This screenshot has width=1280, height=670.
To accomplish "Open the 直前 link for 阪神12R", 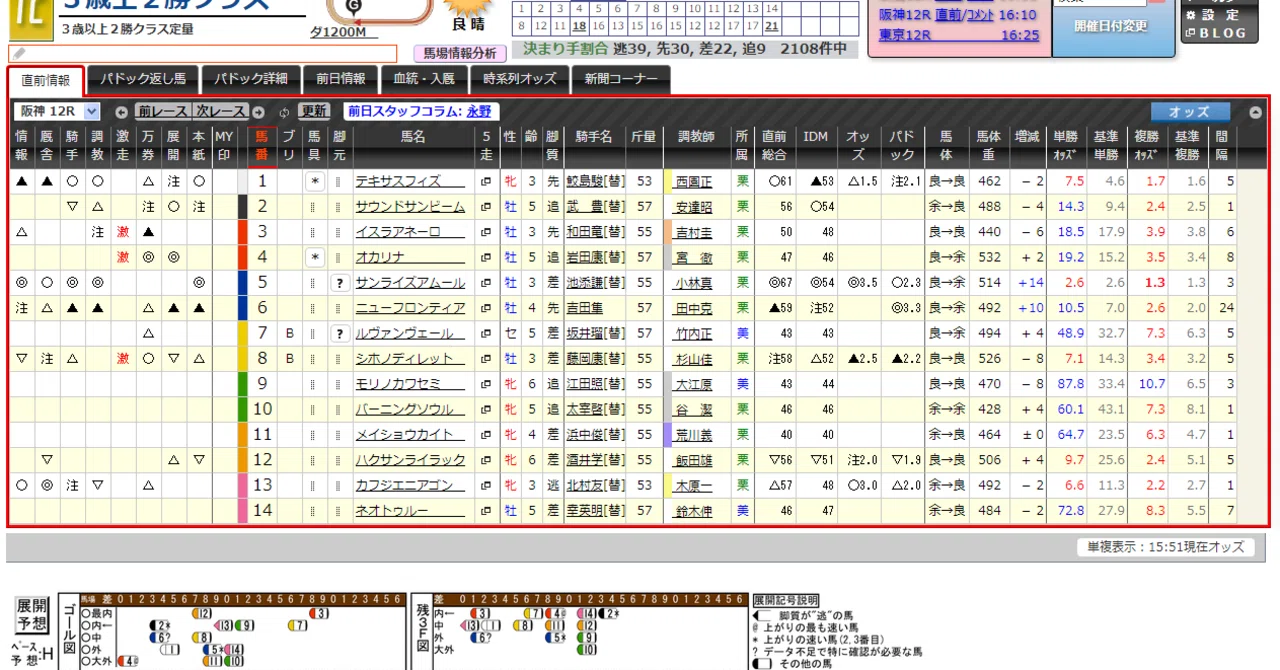I will (948, 15).
